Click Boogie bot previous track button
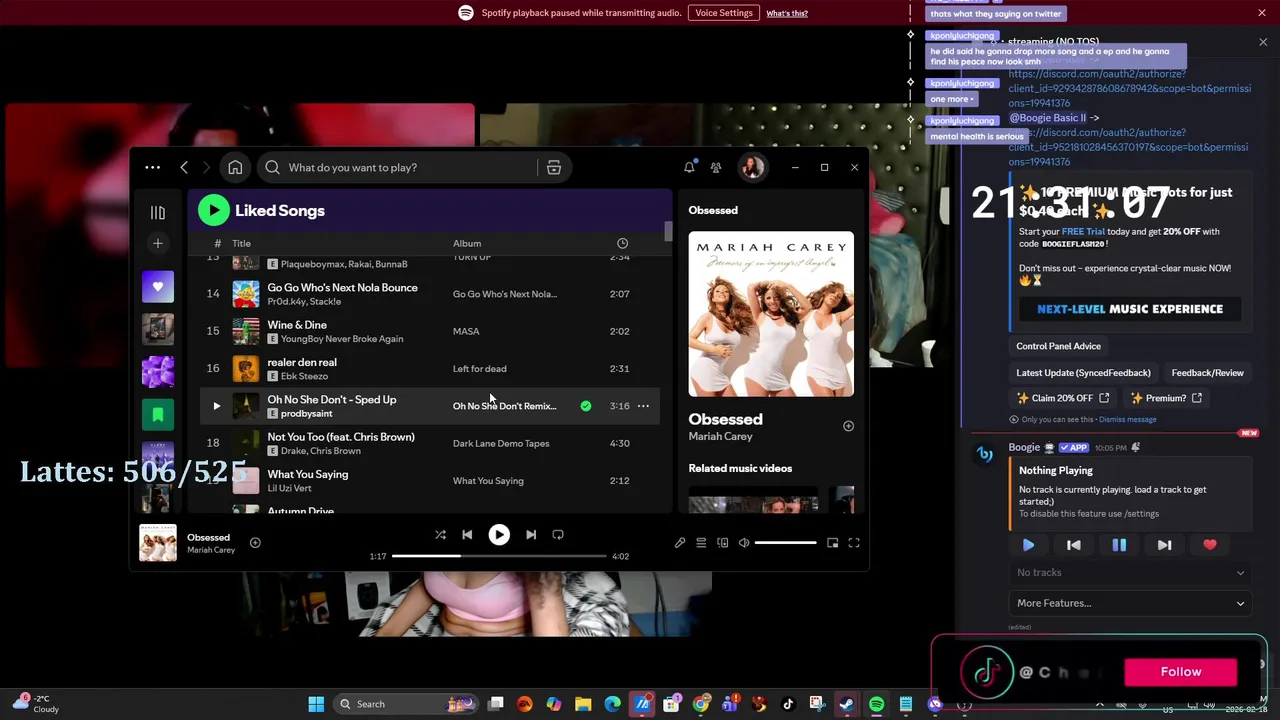The image size is (1280, 720). 1073,545
